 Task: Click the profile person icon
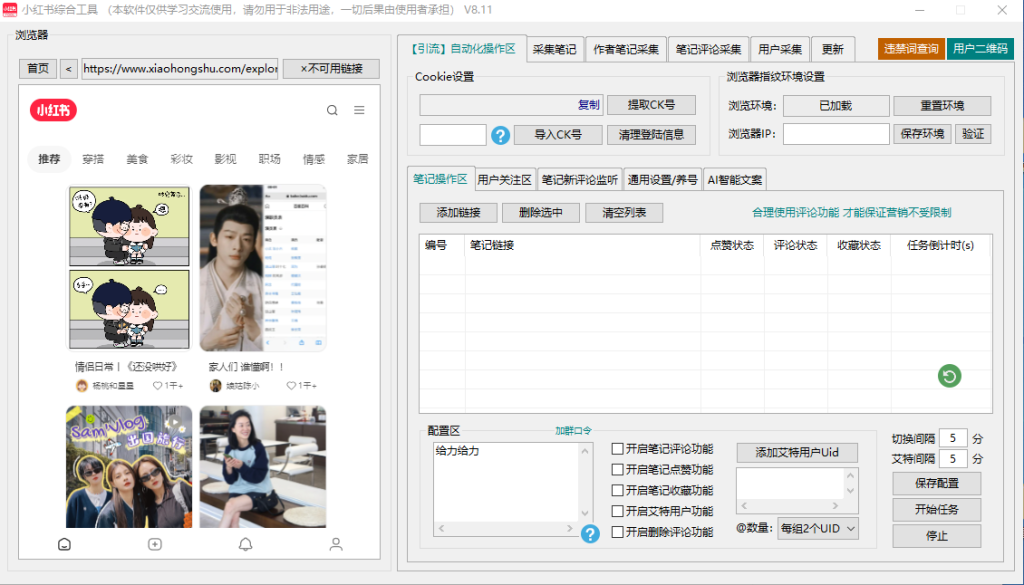click(x=333, y=544)
